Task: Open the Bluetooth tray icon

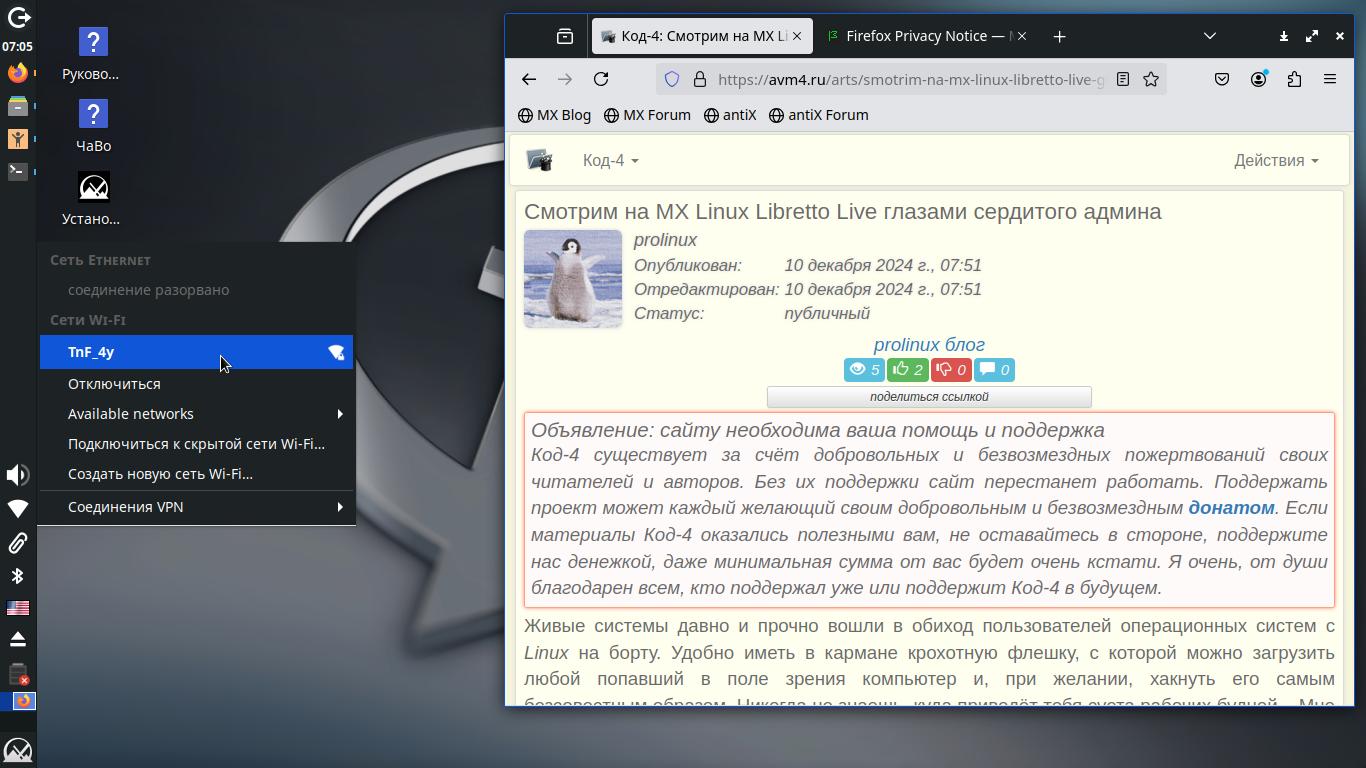Action: [x=17, y=576]
